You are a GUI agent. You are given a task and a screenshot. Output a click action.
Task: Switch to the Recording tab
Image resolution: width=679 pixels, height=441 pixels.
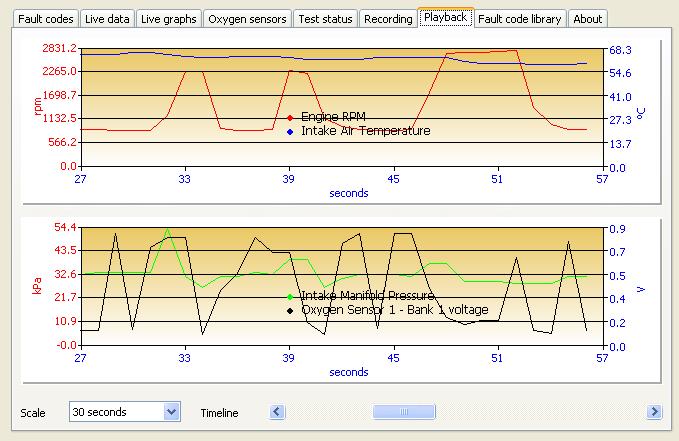pos(388,19)
